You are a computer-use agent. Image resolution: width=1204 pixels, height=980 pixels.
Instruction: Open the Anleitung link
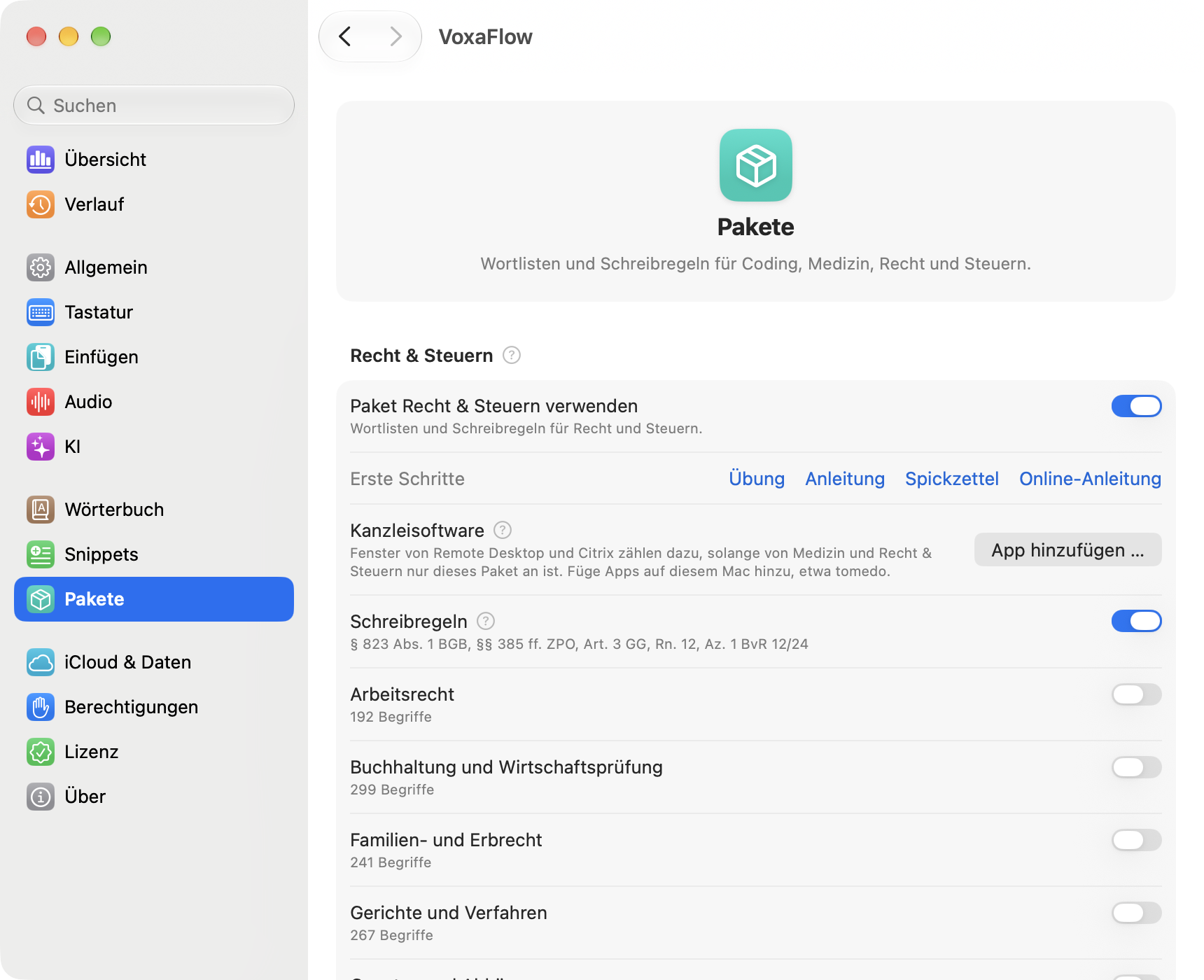click(x=845, y=479)
